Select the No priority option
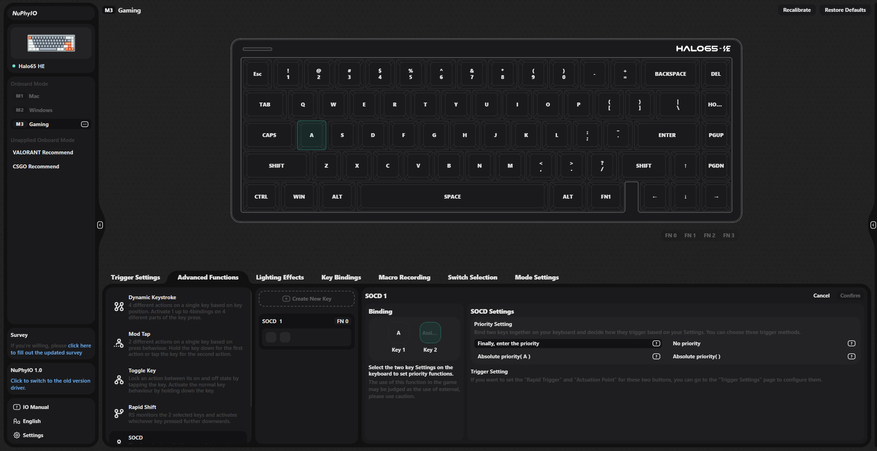 763,344
